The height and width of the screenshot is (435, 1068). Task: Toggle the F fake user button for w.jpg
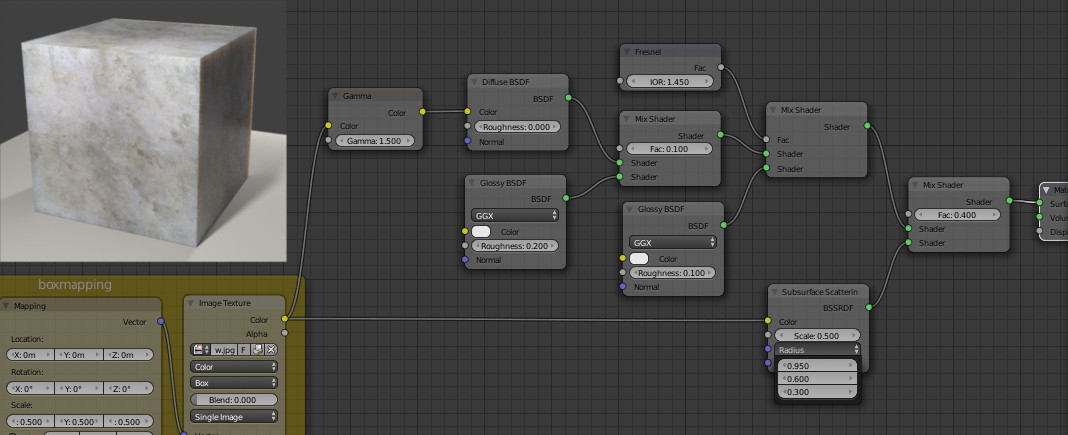244,349
